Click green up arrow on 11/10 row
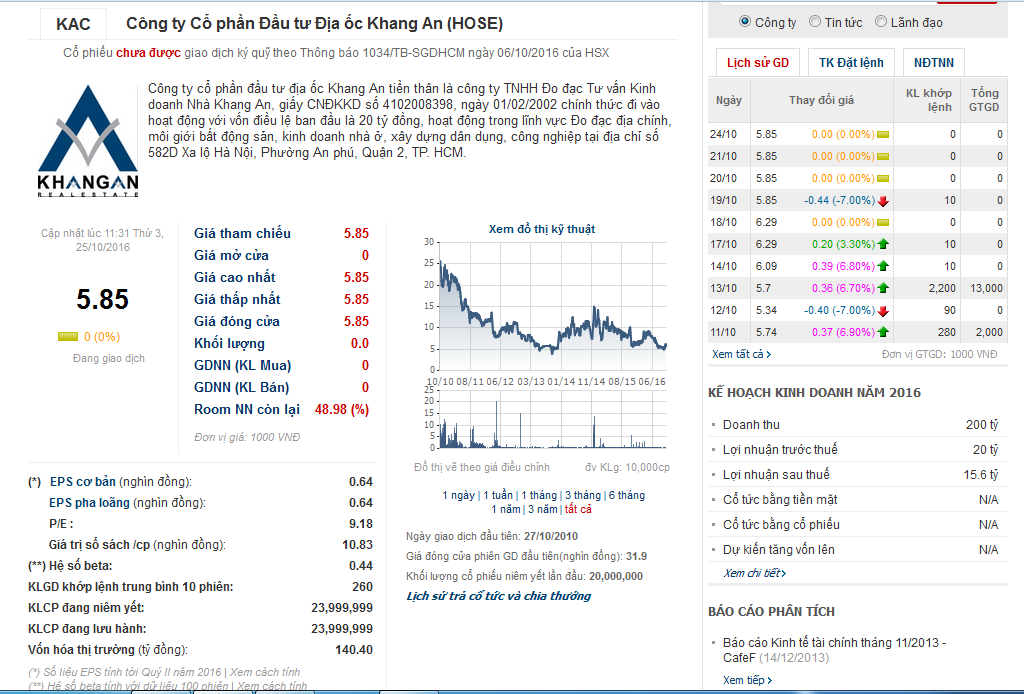The image size is (1024, 694). [883, 332]
